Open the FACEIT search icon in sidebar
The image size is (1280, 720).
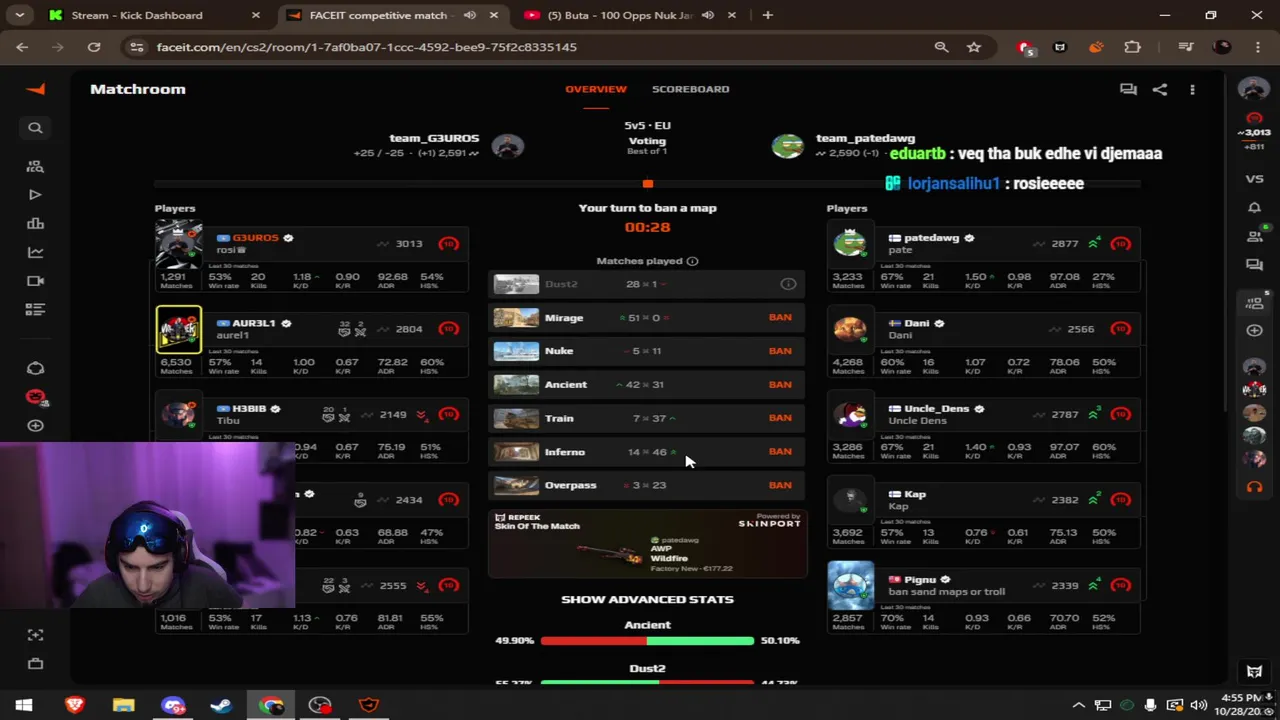point(35,128)
